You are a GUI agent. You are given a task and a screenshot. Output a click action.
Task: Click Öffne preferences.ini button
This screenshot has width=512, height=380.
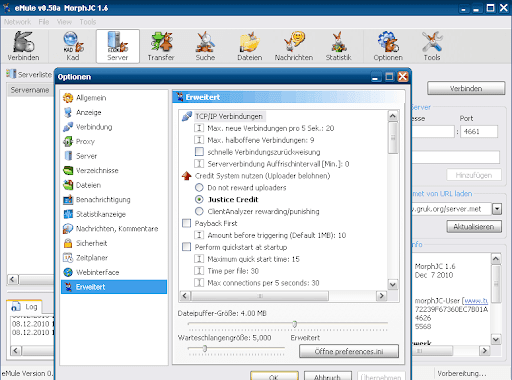[349, 351]
